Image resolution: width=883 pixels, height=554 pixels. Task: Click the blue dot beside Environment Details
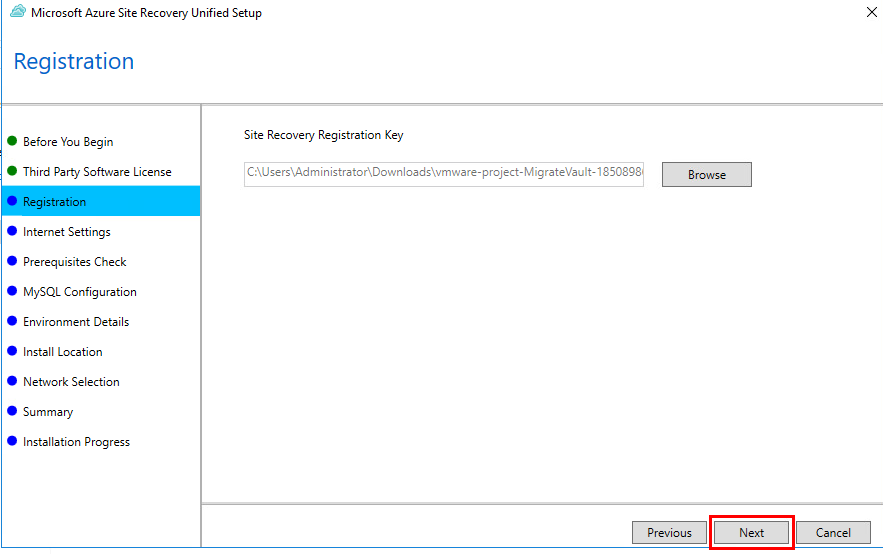[12, 321]
